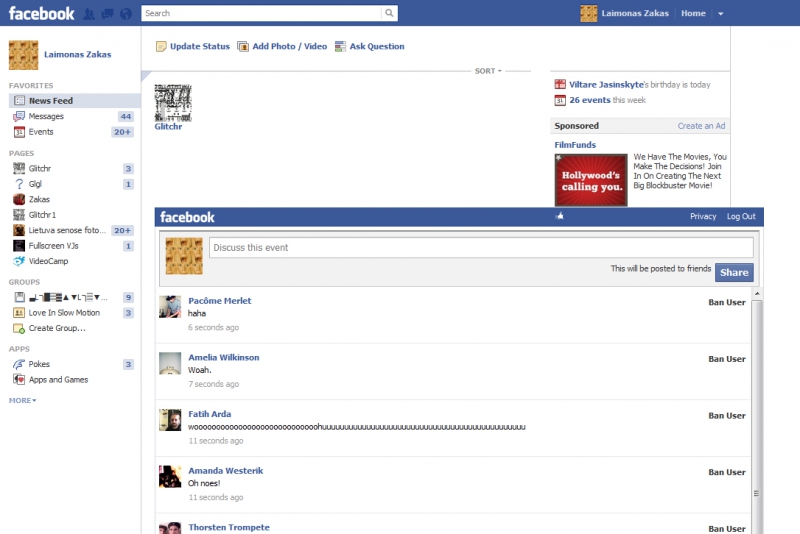Click the Zakas page icon
The width and height of the screenshot is (800, 534).
pyautogui.click(x=19, y=199)
